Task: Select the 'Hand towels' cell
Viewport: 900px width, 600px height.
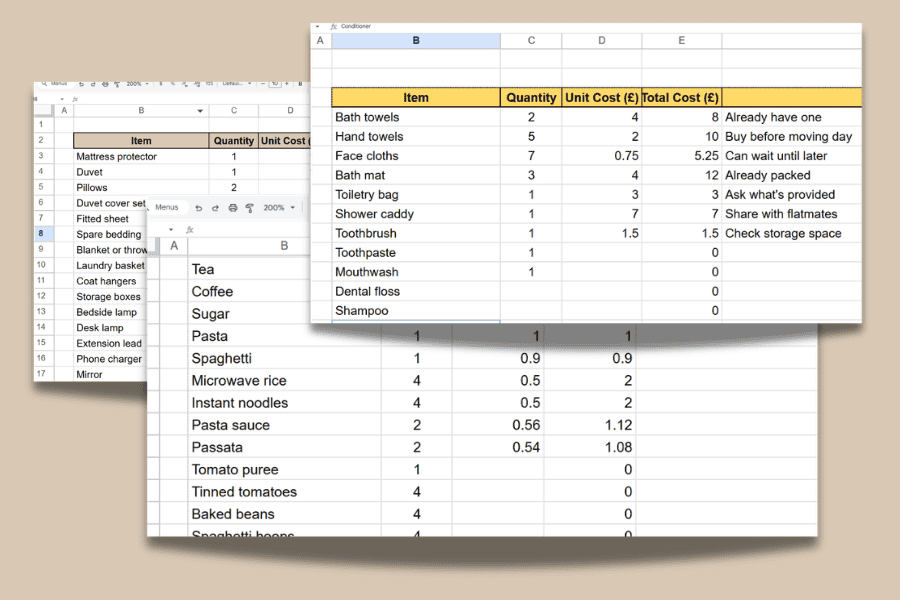Action: click(x=416, y=137)
